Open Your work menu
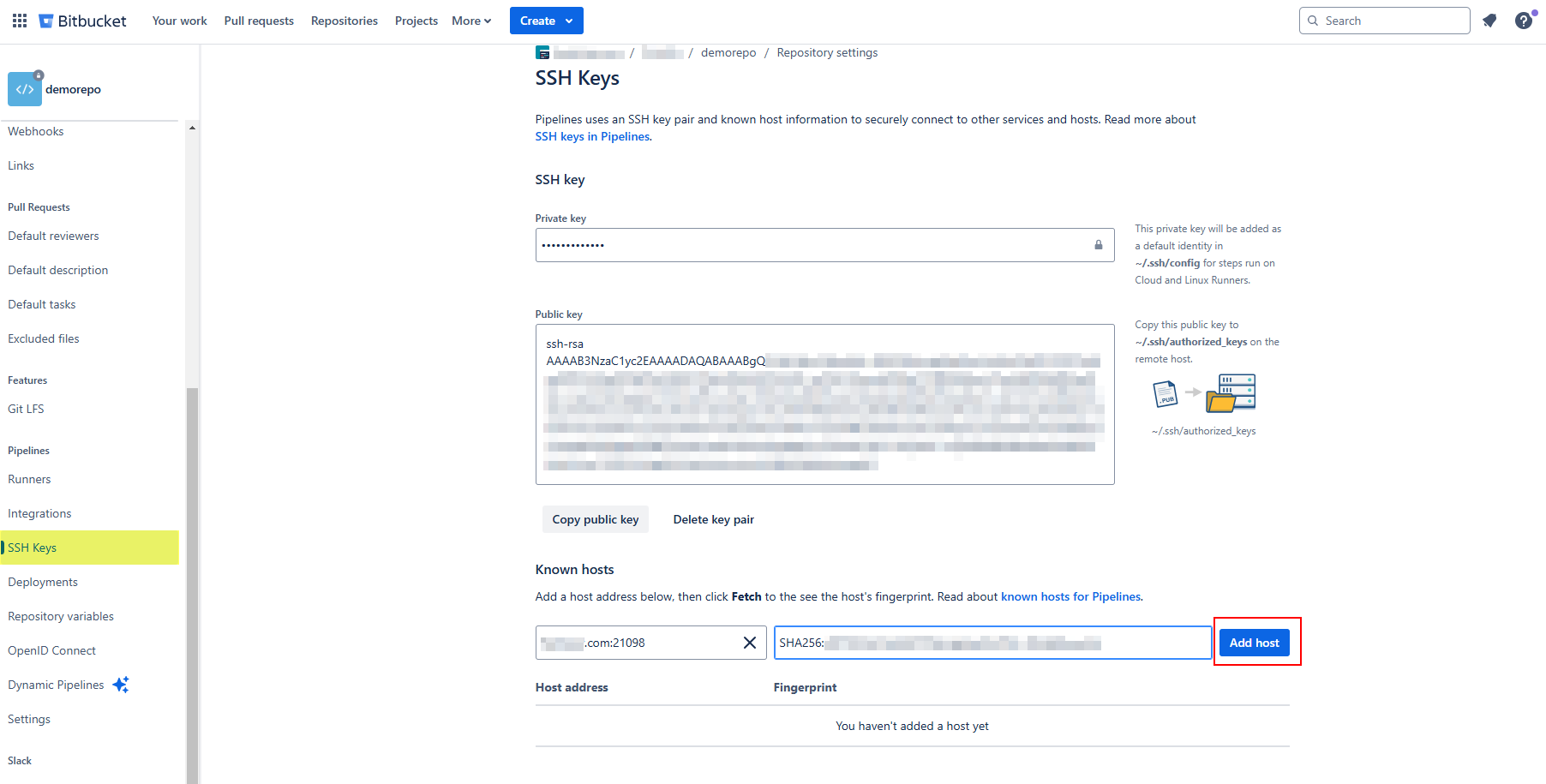The image size is (1546, 784). coord(180,21)
